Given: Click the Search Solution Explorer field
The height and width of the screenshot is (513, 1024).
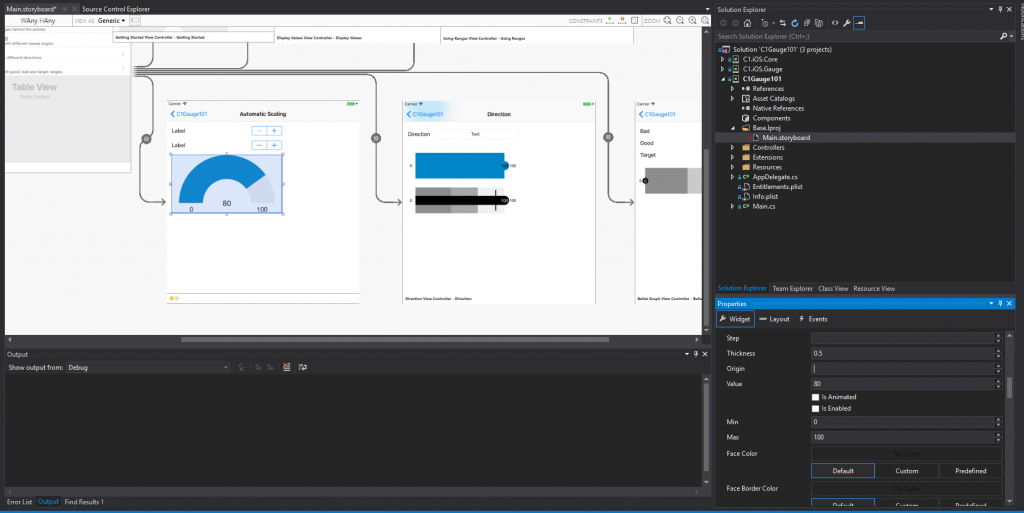Looking at the screenshot, I should tap(856, 37).
